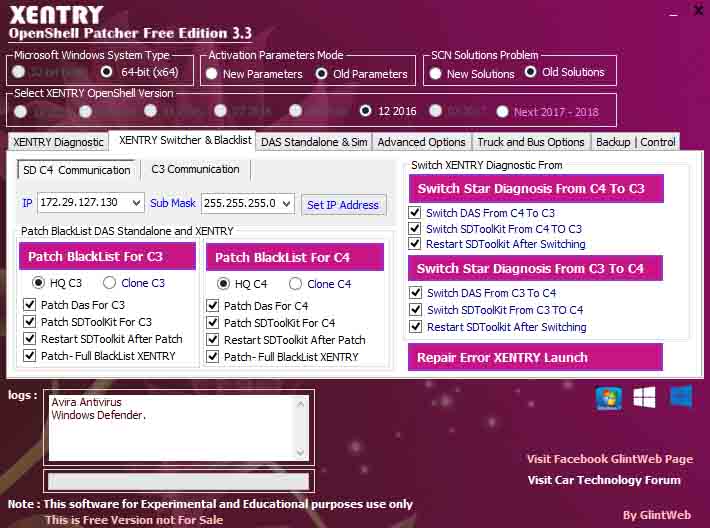
Task: Click 'Avira Antivirus' line in logs
Action: [x=86, y=402]
